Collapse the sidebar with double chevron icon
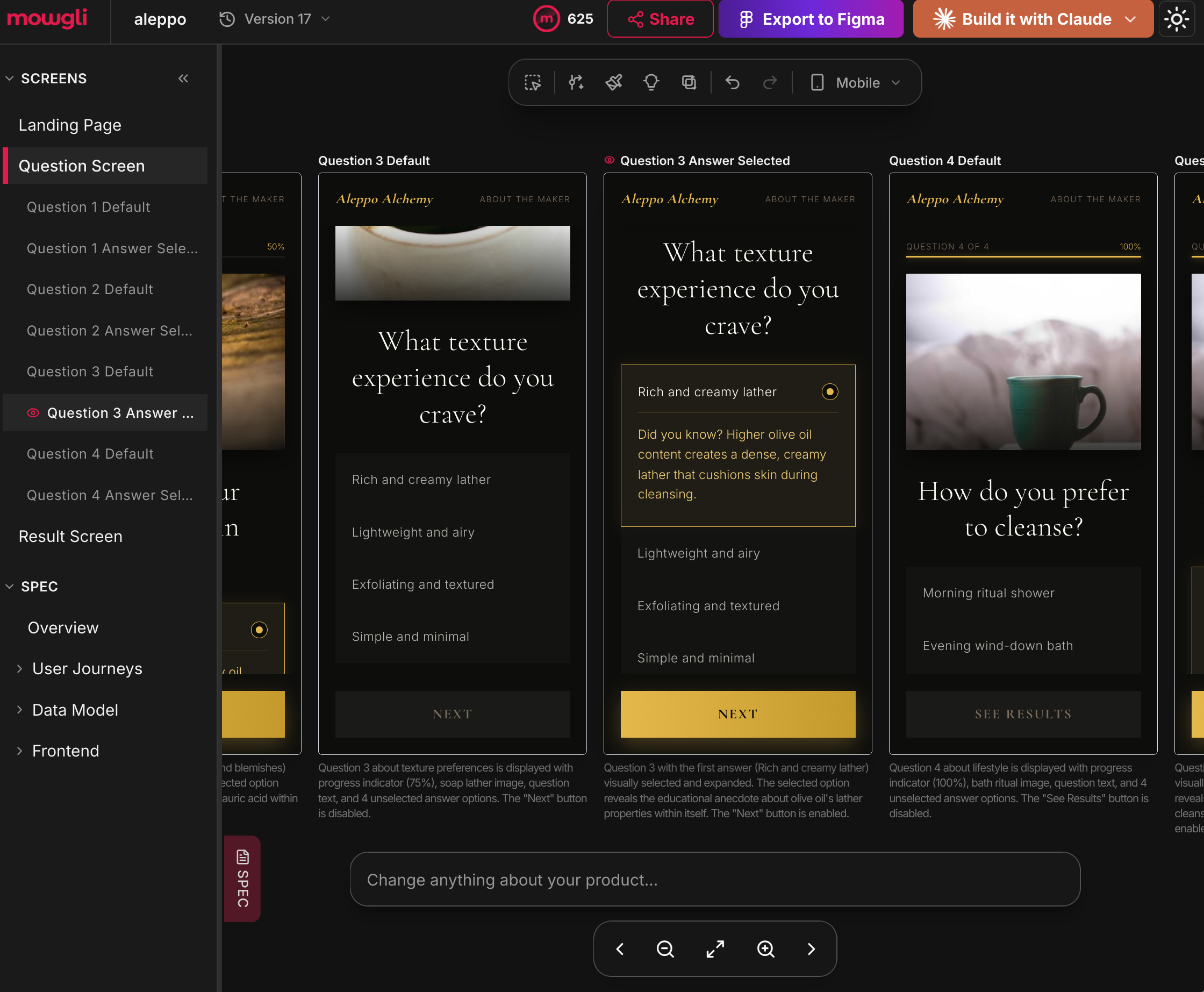The width and height of the screenshot is (1204, 992). pyautogui.click(x=183, y=78)
